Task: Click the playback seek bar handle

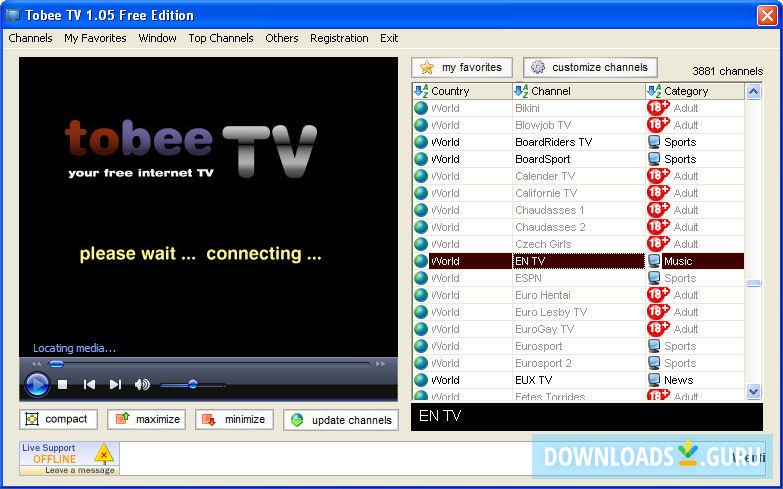Action: [x=56, y=364]
